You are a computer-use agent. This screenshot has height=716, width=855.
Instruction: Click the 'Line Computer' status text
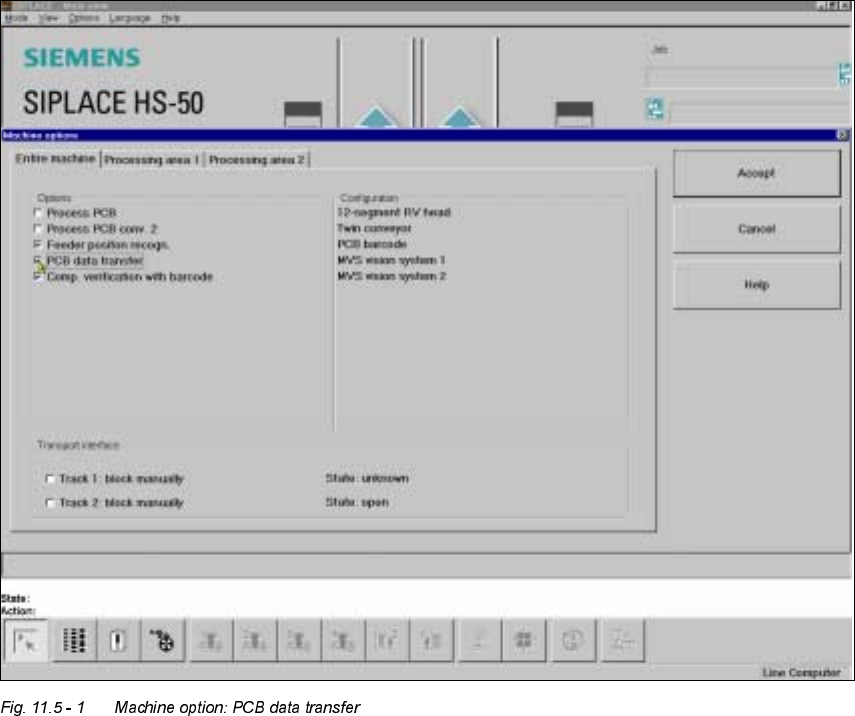click(x=801, y=673)
